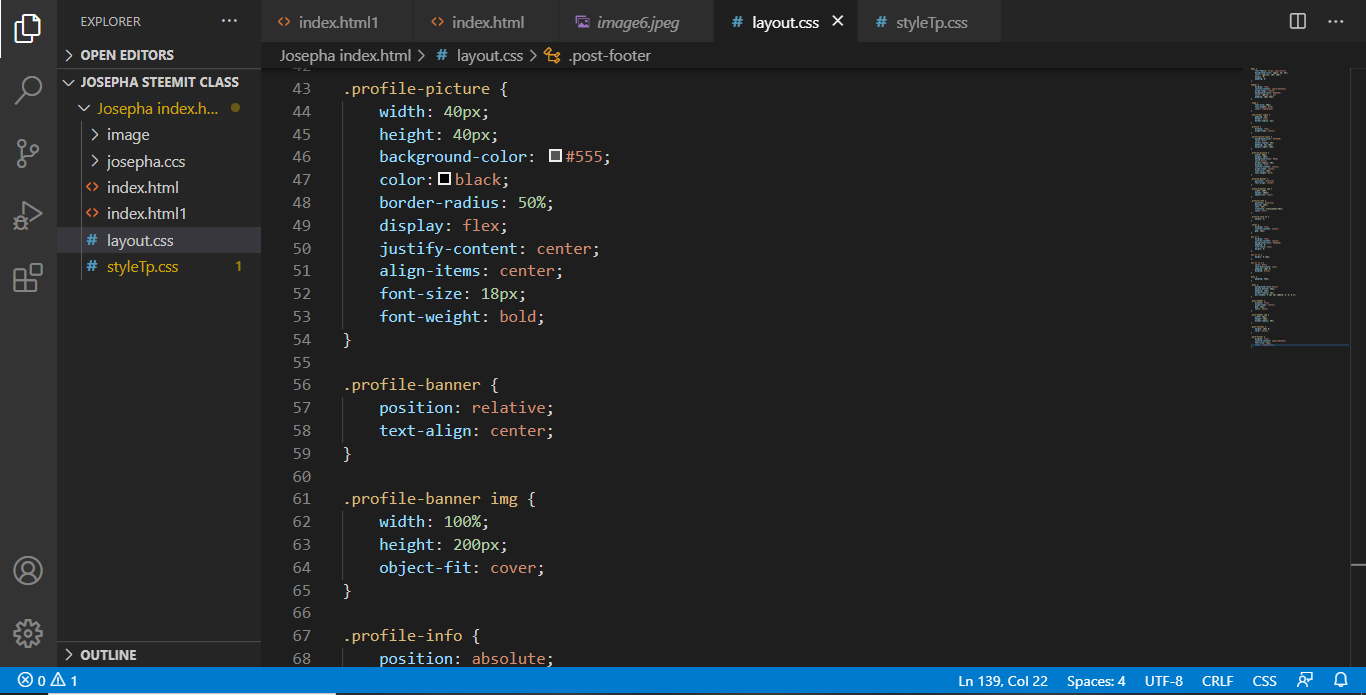1366x695 pixels.
Task: Open the Run and Debug view
Action: point(28,215)
